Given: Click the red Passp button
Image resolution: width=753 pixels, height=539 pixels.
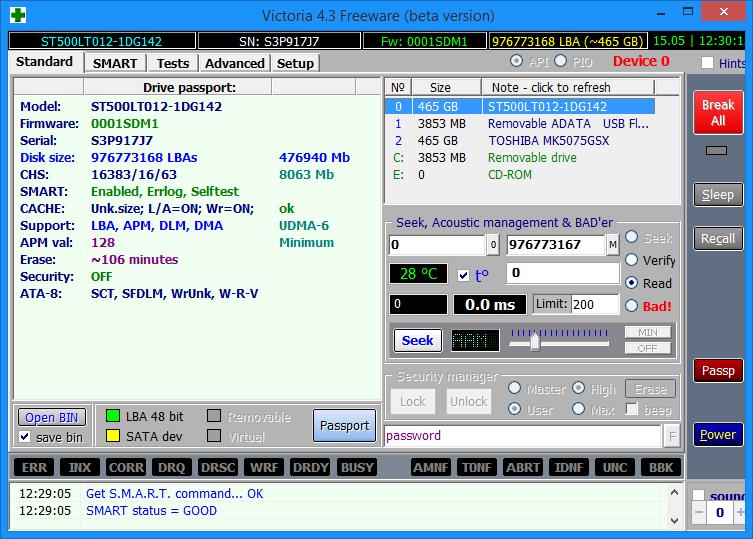Looking at the screenshot, I should pyautogui.click(x=718, y=370).
